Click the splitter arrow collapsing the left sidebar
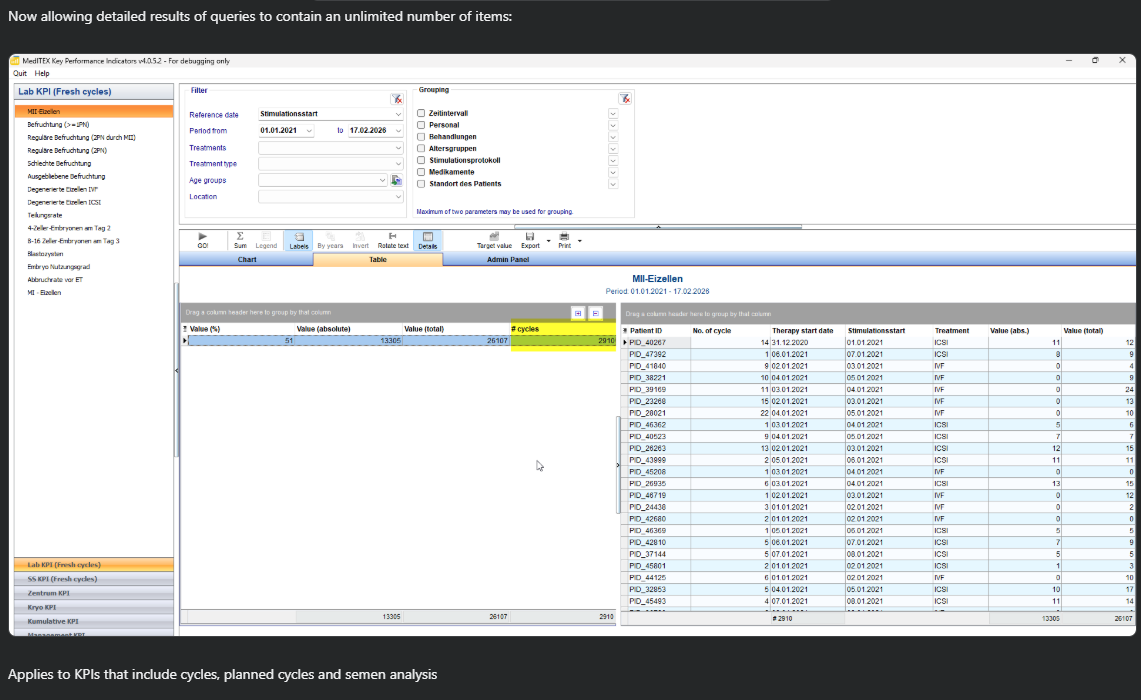1141x700 pixels. click(x=177, y=370)
